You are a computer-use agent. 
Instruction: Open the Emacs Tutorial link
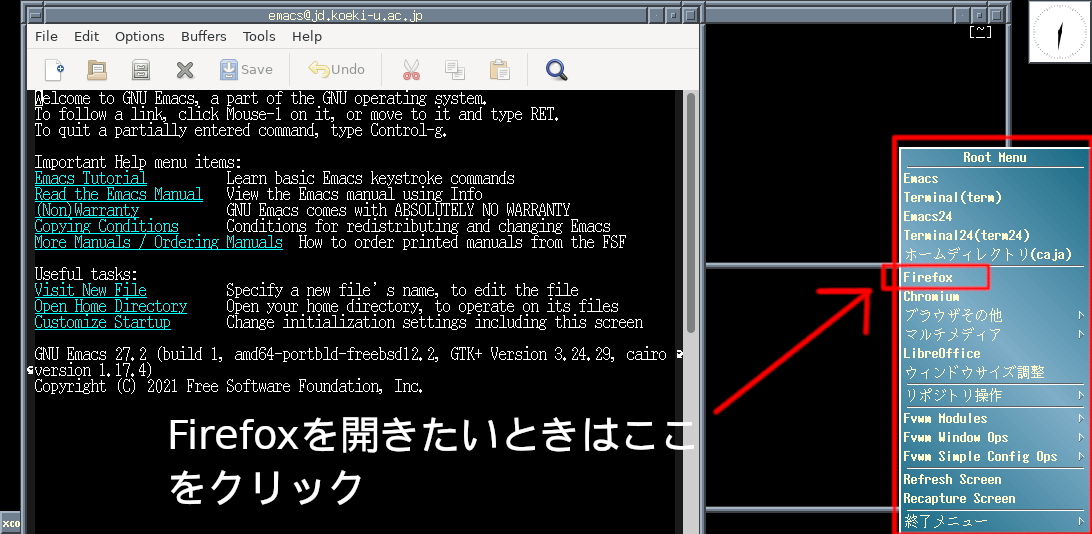click(90, 179)
